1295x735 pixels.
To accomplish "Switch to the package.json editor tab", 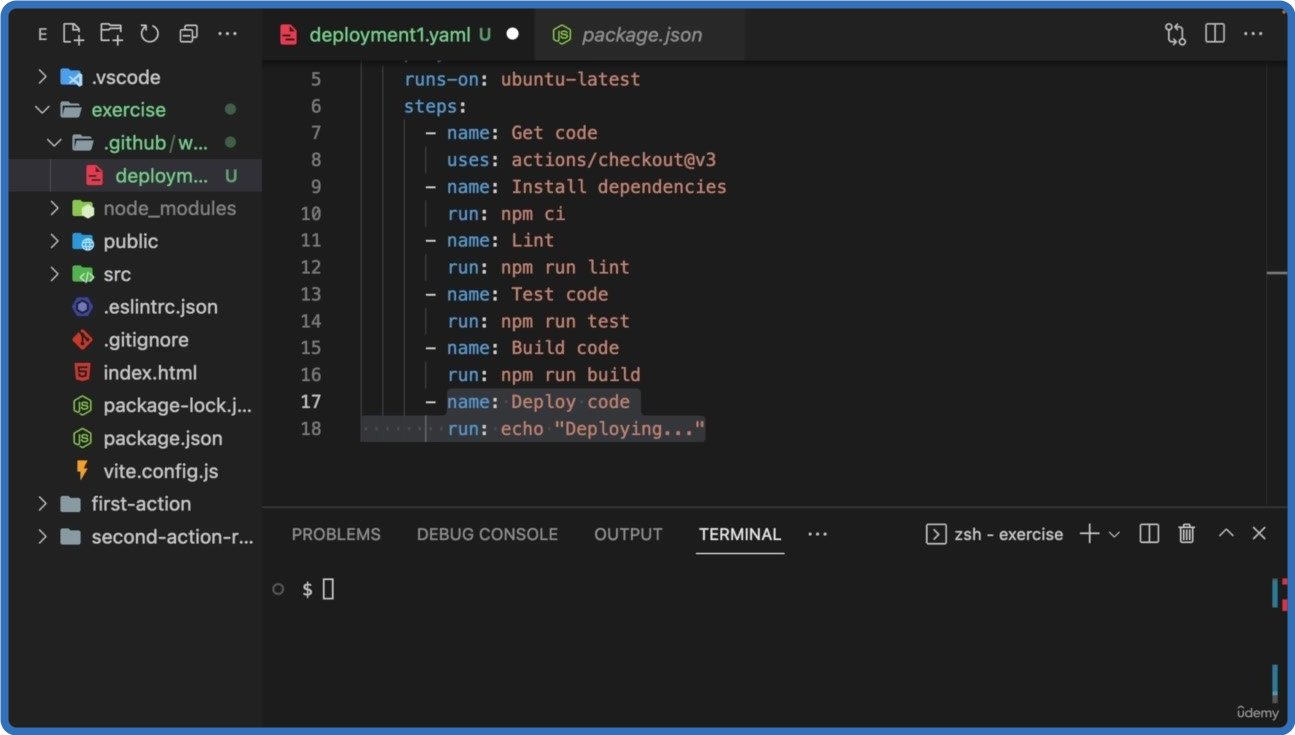I will coord(641,35).
